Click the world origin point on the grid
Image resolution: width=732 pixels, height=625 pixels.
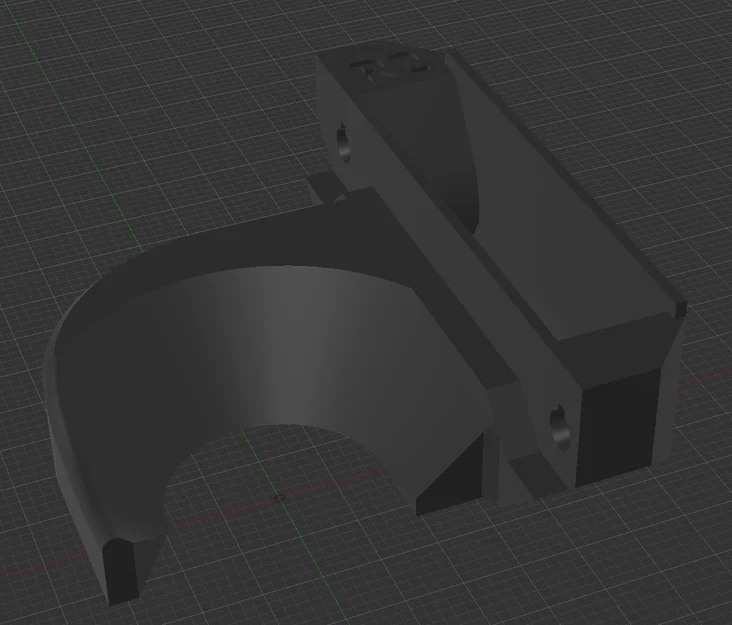point(281,498)
